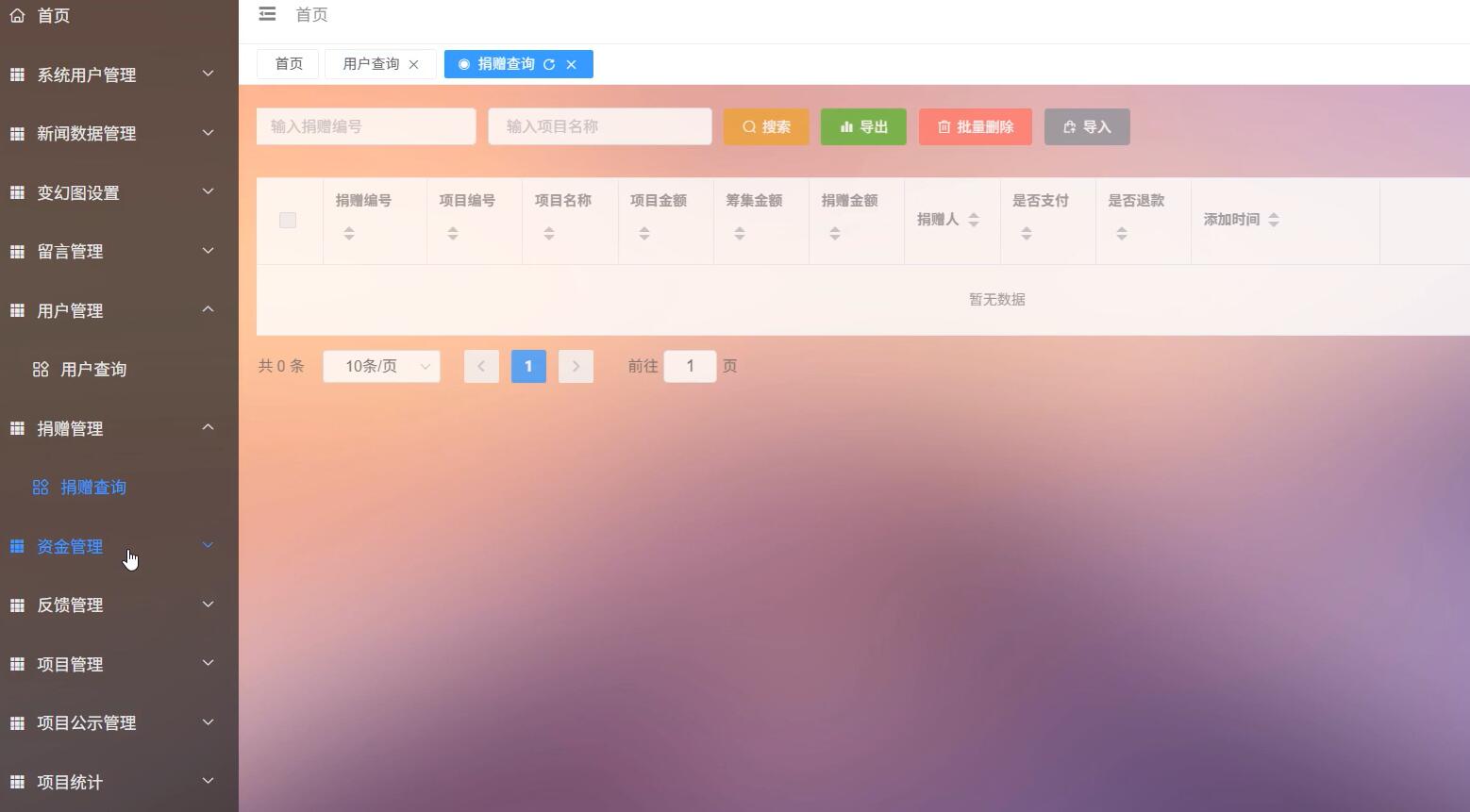Screen dimensions: 1470x812
Task: Sort by 添加时间 column
Action: click(1274, 220)
